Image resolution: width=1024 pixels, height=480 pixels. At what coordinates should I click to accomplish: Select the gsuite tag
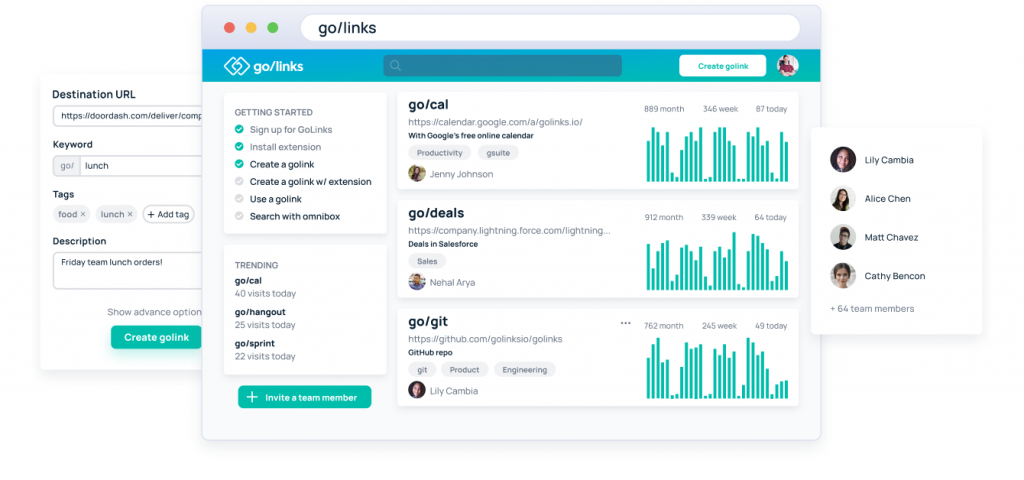tap(498, 153)
